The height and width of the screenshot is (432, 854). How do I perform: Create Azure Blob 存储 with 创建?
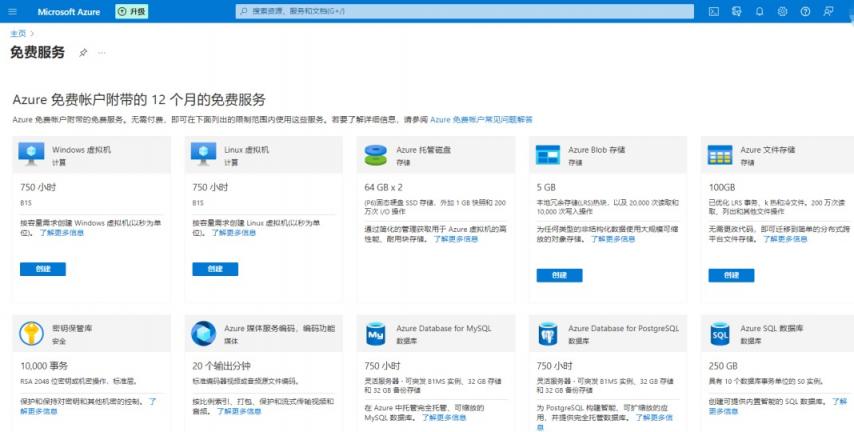559,276
